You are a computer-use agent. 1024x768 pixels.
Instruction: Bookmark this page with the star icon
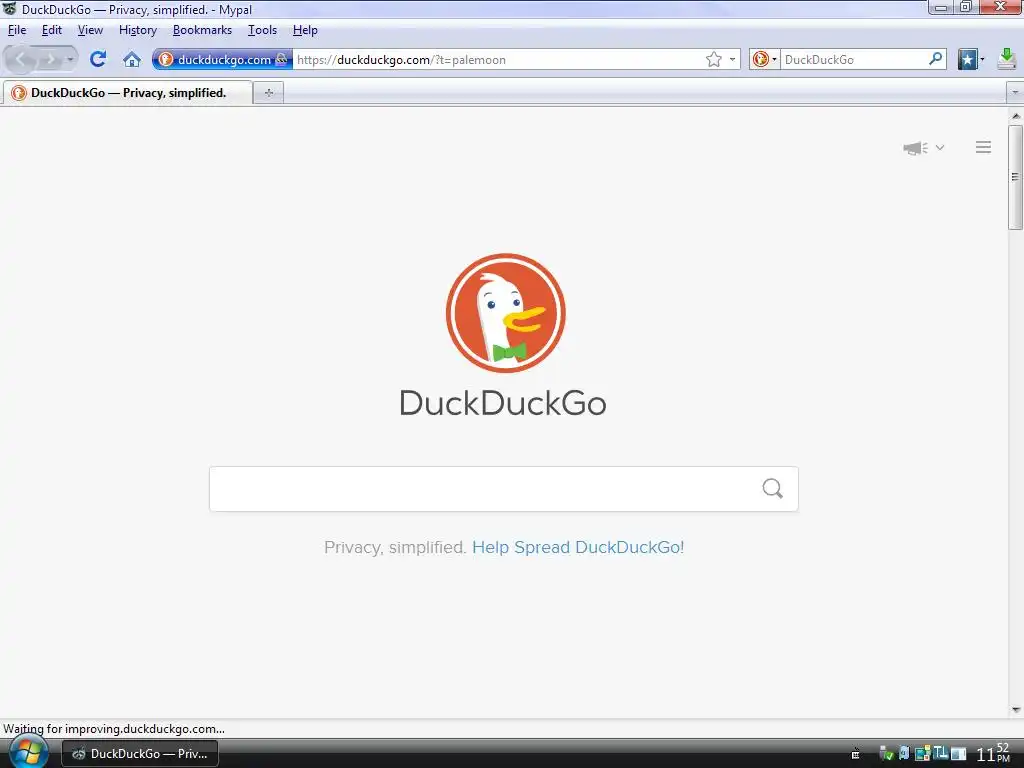click(714, 59)
